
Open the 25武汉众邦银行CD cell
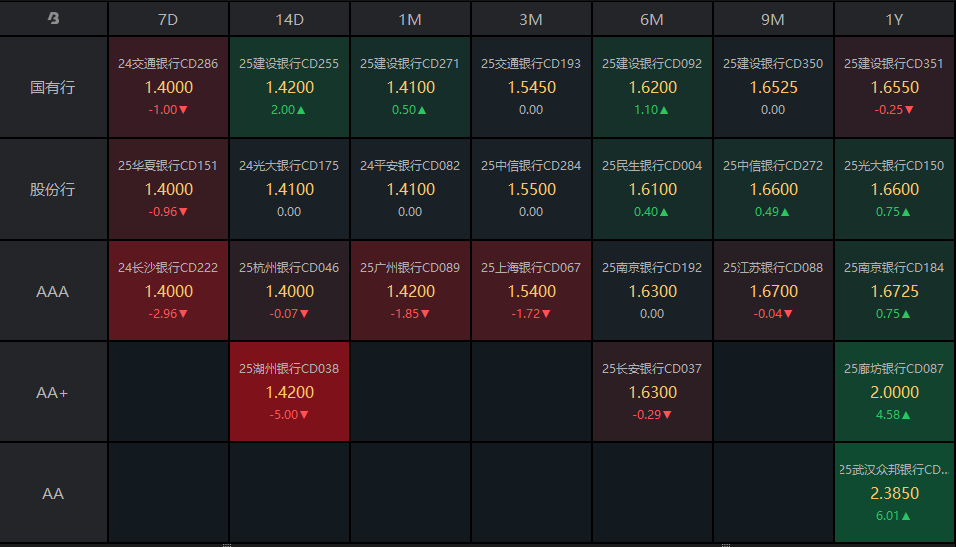point(894,493)
